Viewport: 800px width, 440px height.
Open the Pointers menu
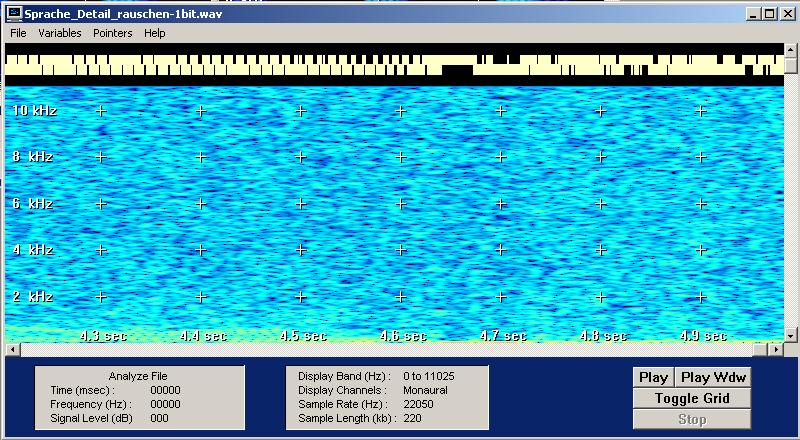(x=113, y=33)
